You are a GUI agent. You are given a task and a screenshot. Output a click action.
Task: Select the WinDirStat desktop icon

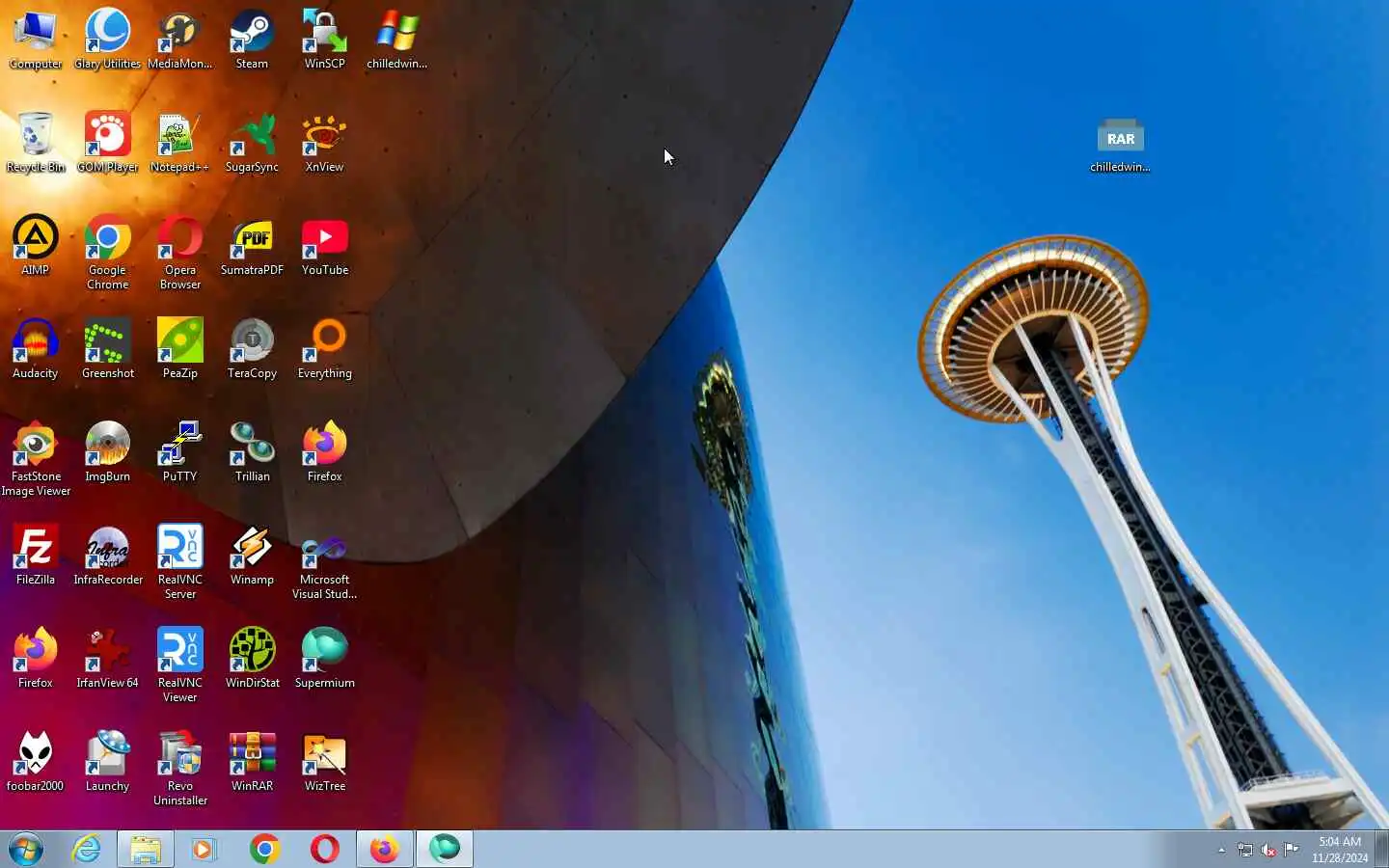click(252, 658)
